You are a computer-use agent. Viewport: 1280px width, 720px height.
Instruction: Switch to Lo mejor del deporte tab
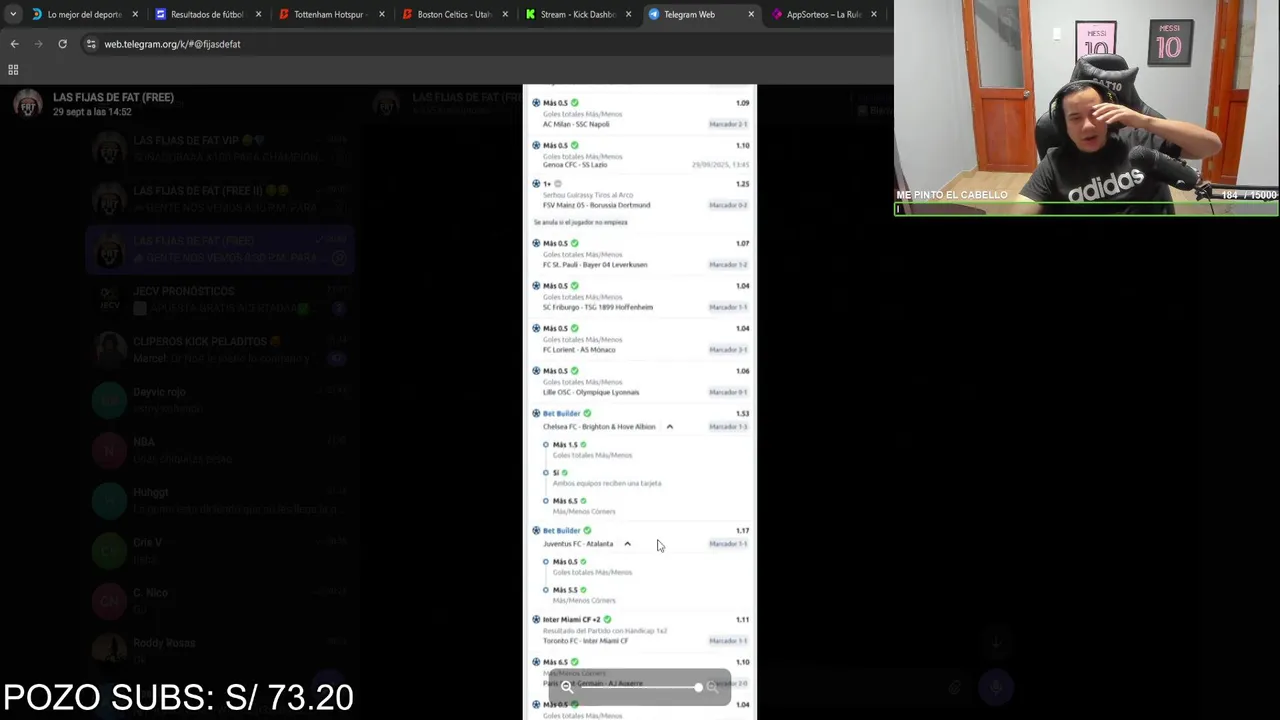tap(84, 14)
